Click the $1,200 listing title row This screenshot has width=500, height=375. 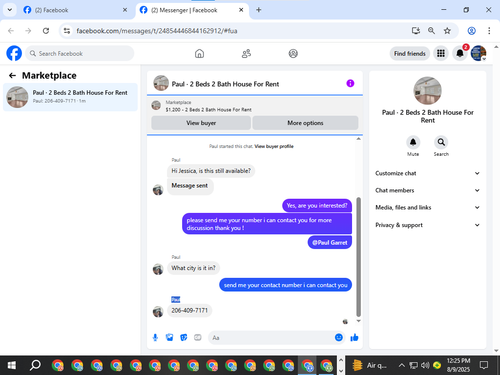pos(208,110)
